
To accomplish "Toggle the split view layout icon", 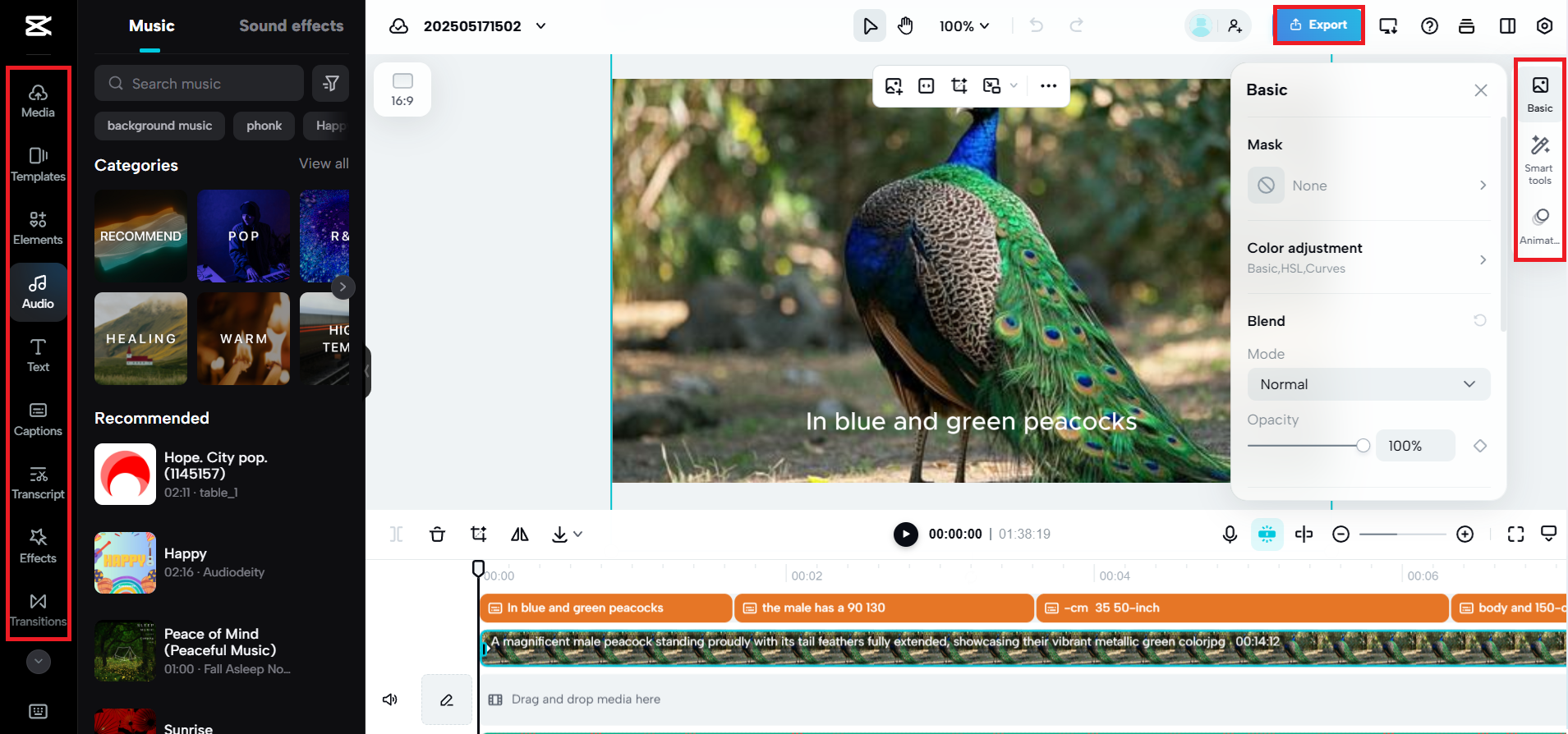I will 1507,26.
